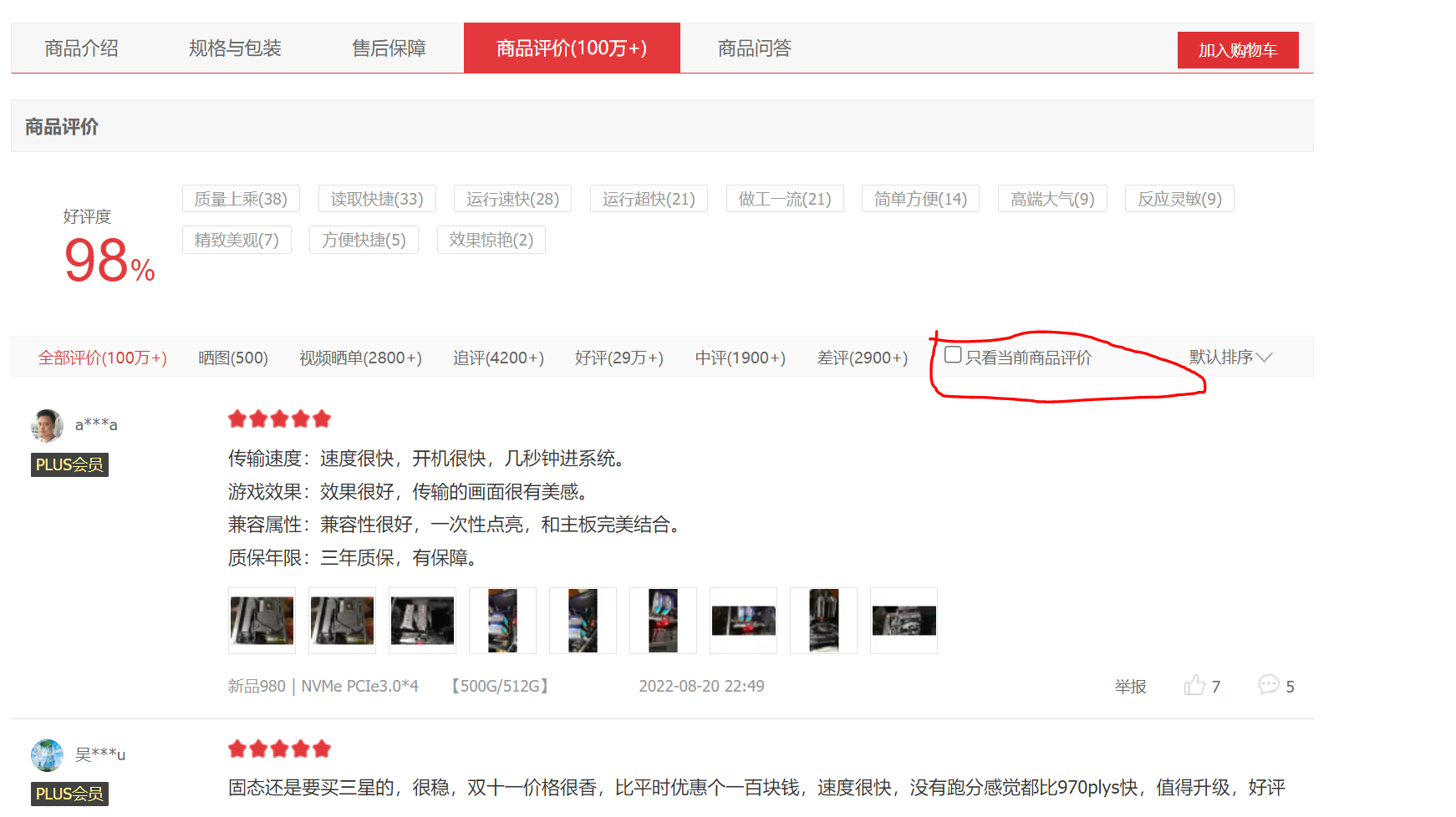1456x817 pixels.
Task: Click 98% 好评度 score
Action: (x=109, y=261)
